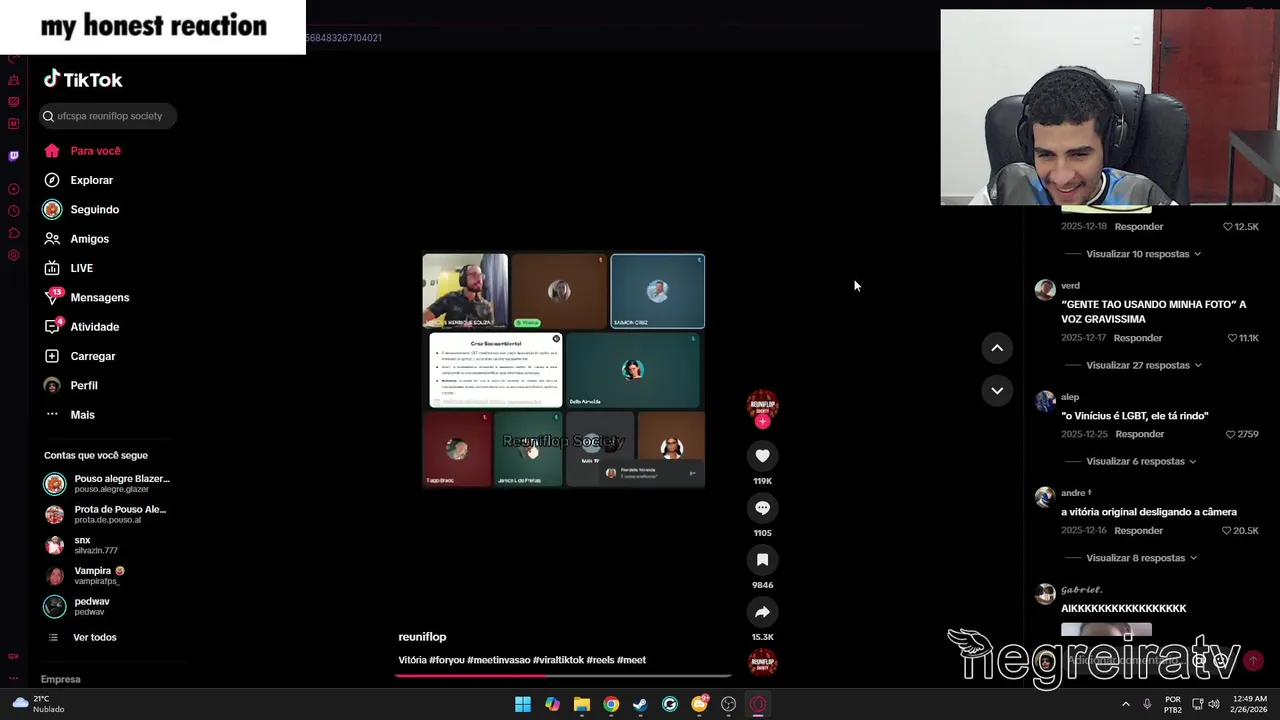Save the video with the bookmark icon
The image size is (1280, 720).
click(x=762, y=560)
